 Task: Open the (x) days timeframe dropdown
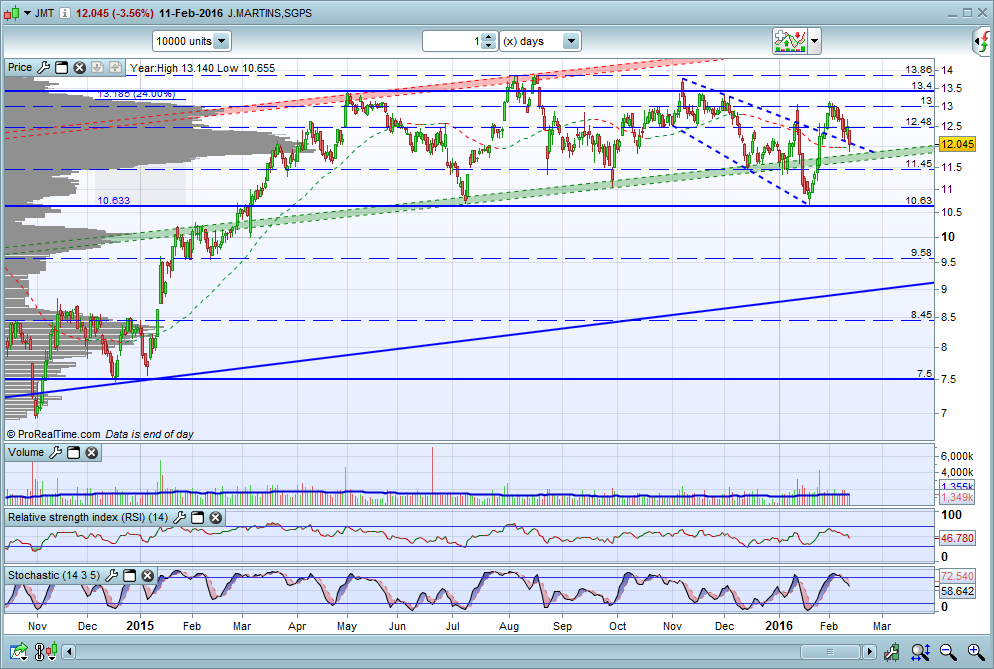coord(571,41)
